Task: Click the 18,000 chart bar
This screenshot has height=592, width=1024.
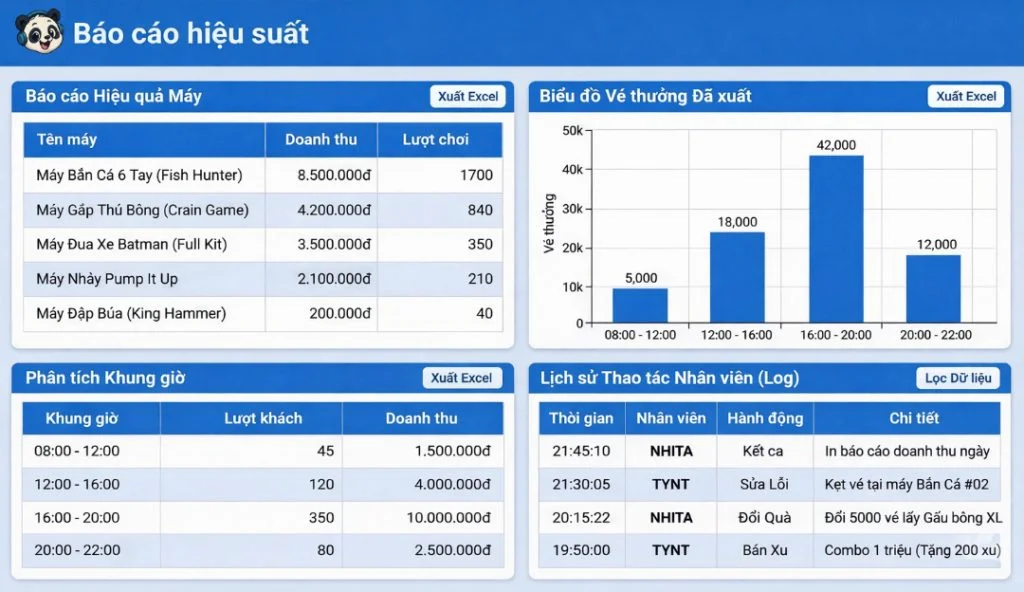Action: tap(737, 277)
